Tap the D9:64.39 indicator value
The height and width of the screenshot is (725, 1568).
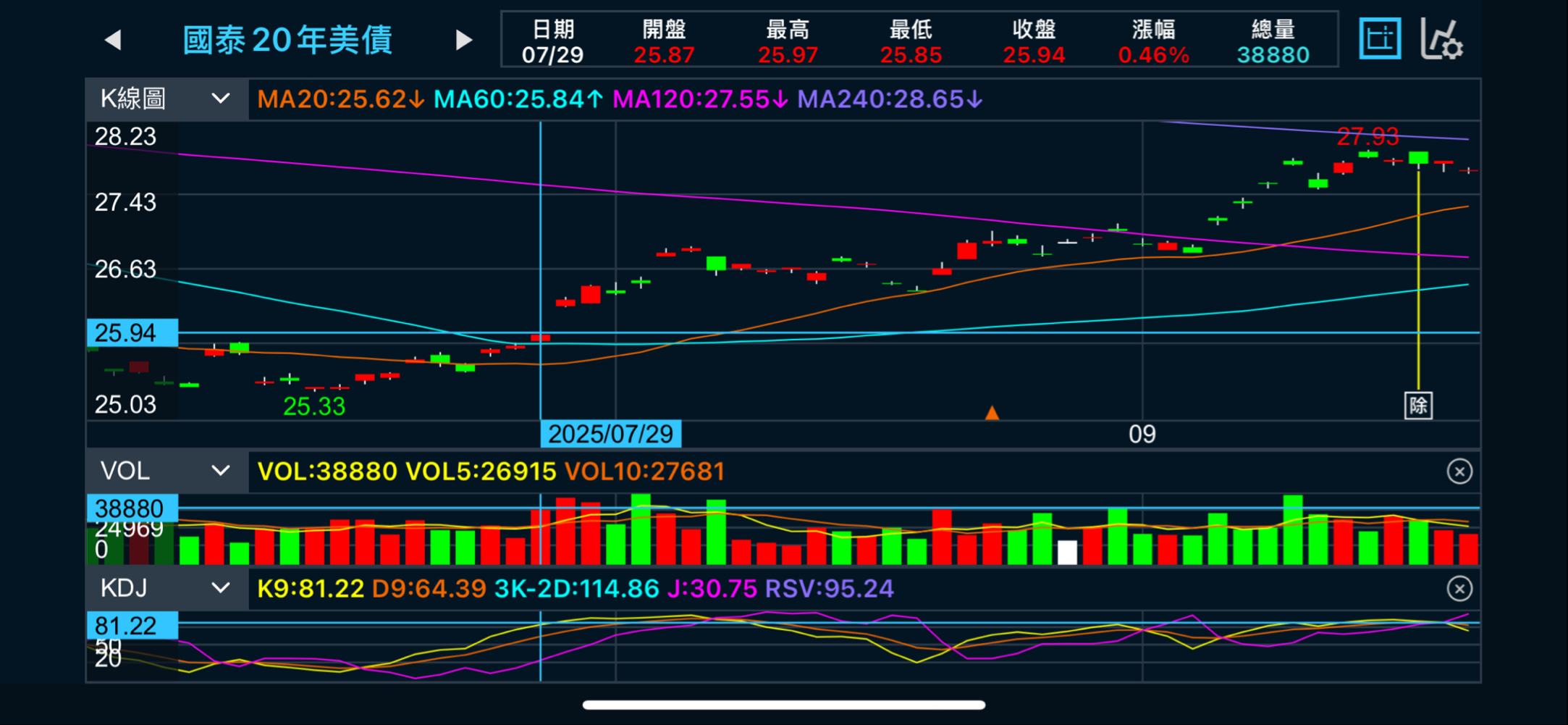429,589
